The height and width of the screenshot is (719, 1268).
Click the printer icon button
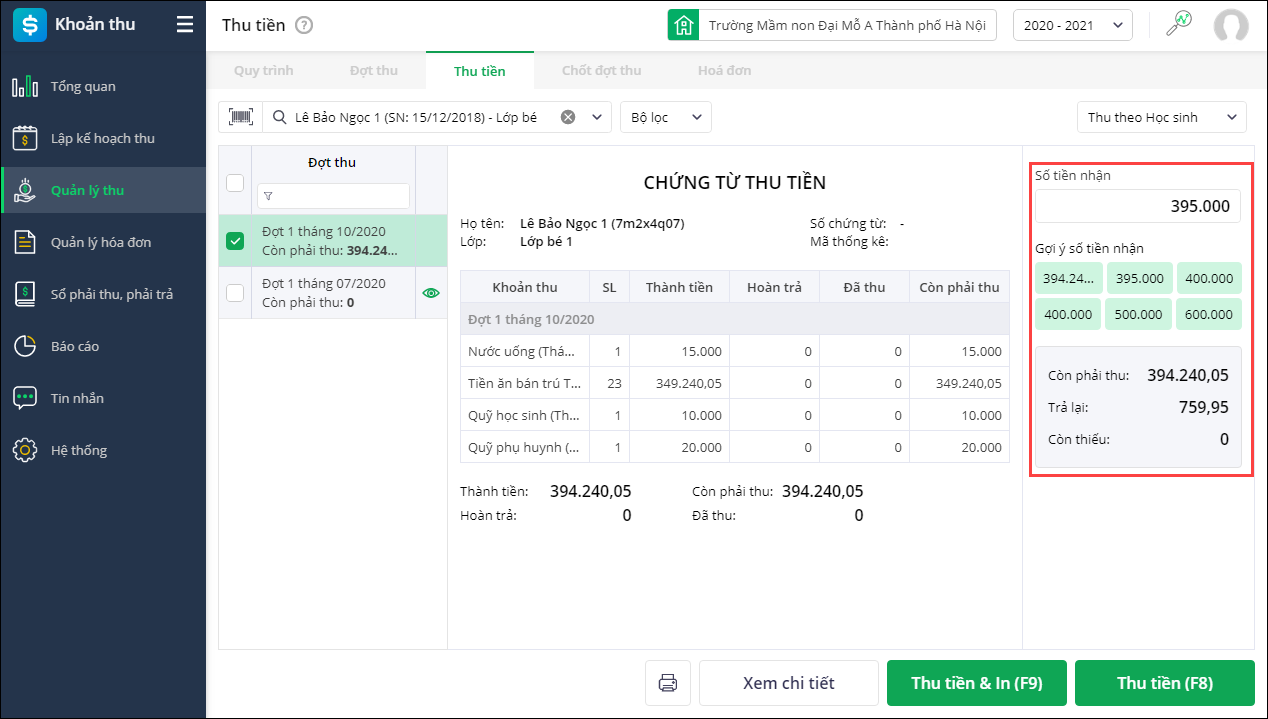[x=668, y=683]
